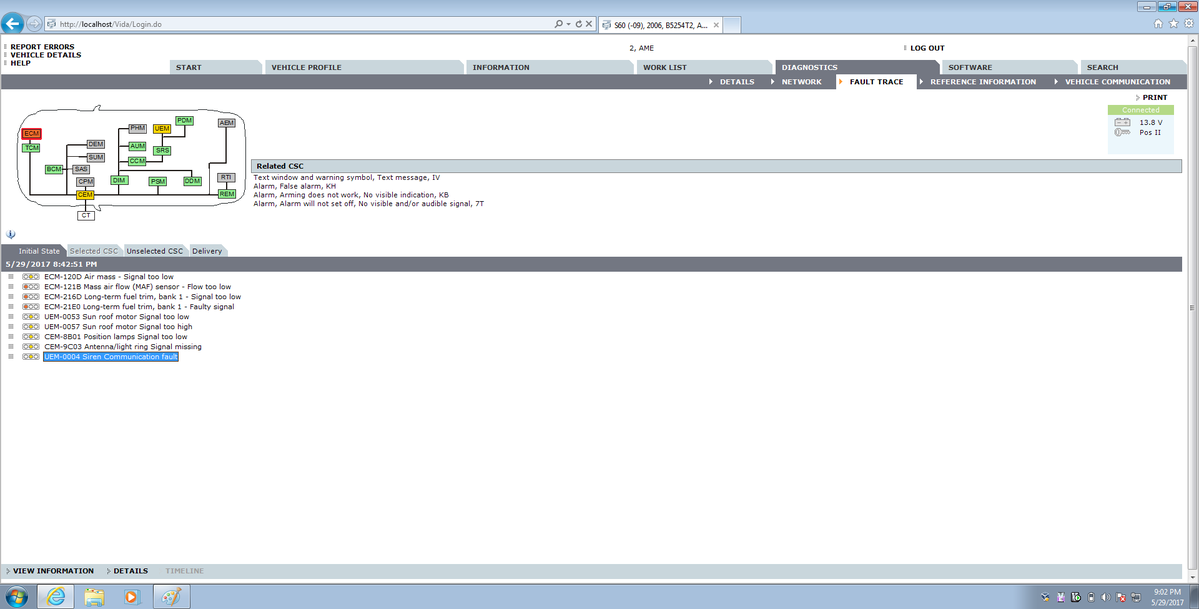Click the PRINT button
The width and height of the screenshot is (1199, 609).
1154,97
